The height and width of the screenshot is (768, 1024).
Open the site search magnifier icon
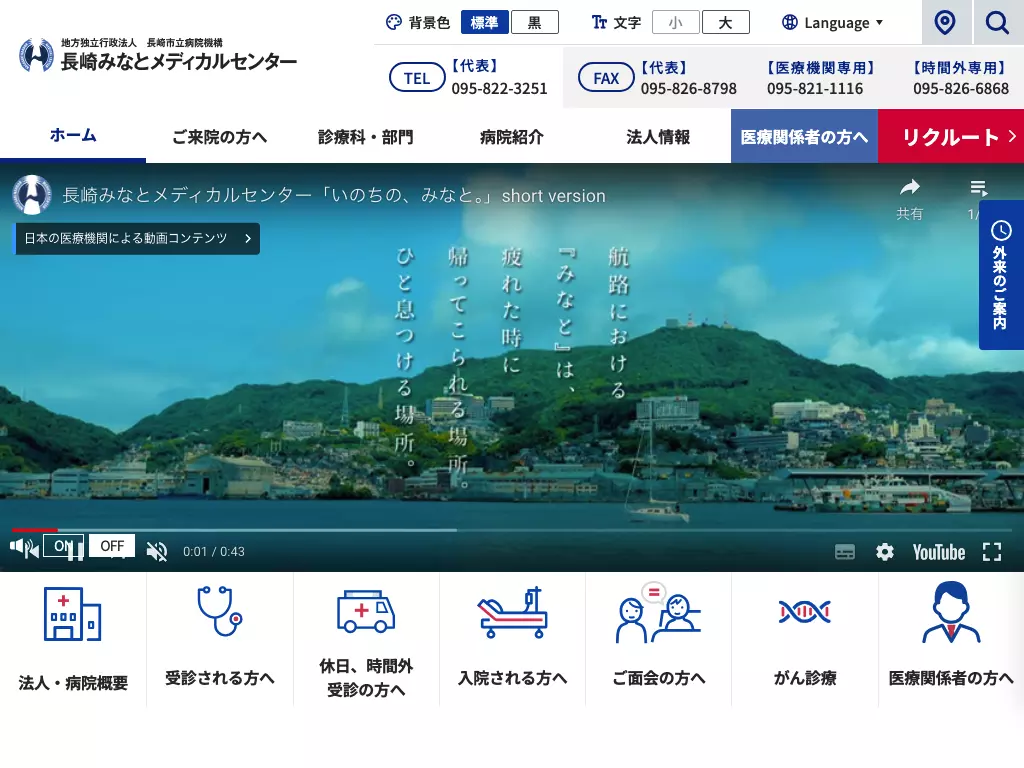point(997,22)
